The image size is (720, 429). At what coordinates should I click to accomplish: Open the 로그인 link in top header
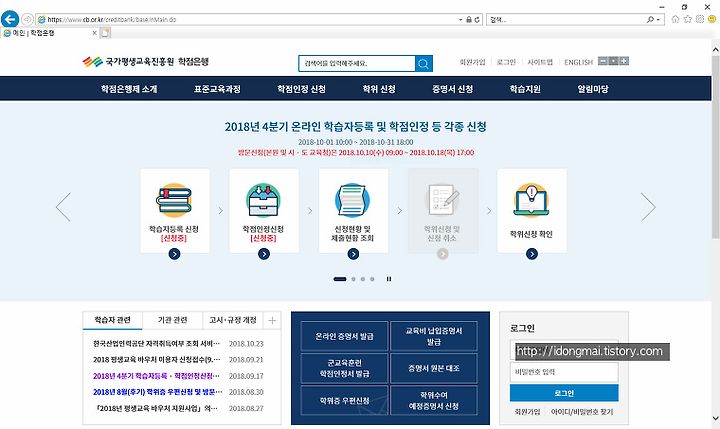tap(506, 62)
